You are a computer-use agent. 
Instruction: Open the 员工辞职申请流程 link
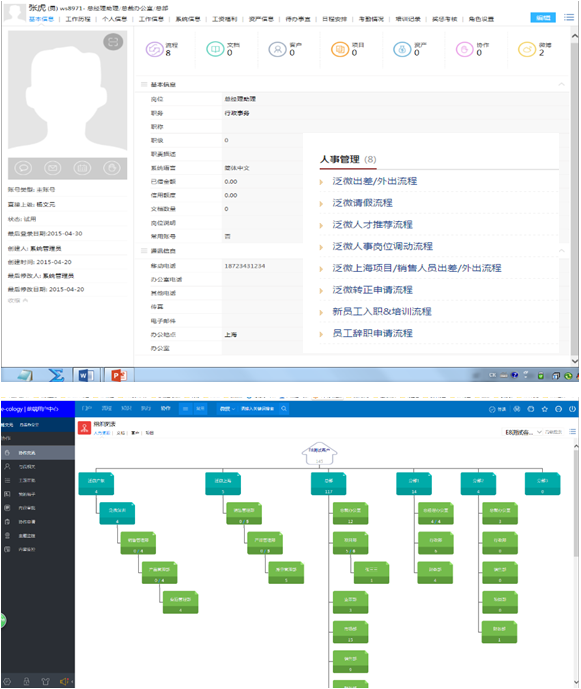(x=372, y=333)
